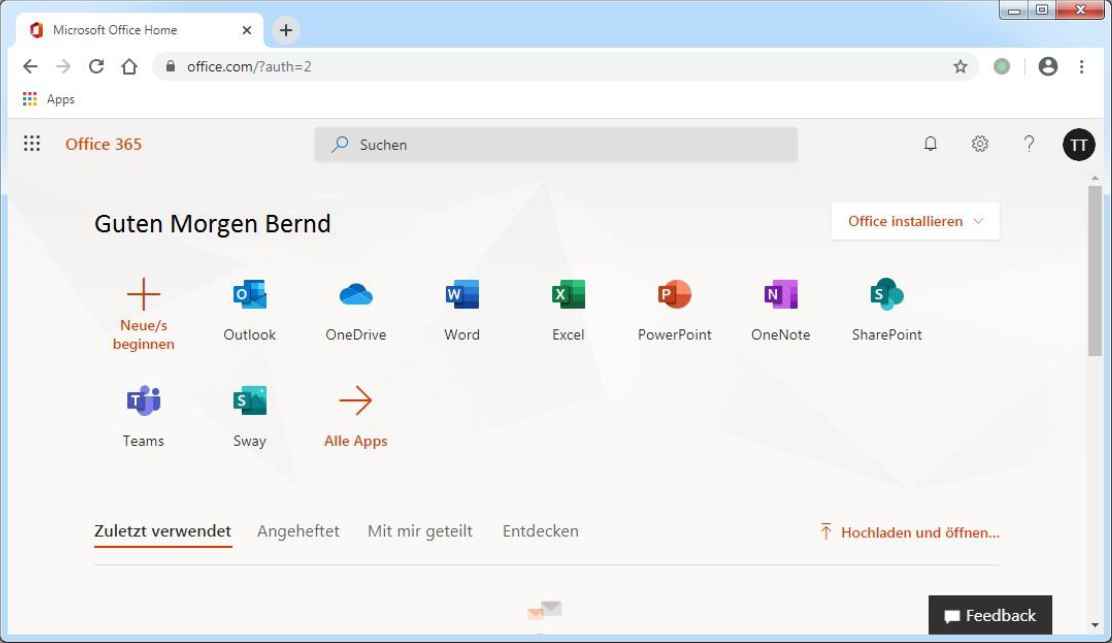Click the green extension icon
1112x643 pixels.
pyautogui.click(x=1001, y=67)
